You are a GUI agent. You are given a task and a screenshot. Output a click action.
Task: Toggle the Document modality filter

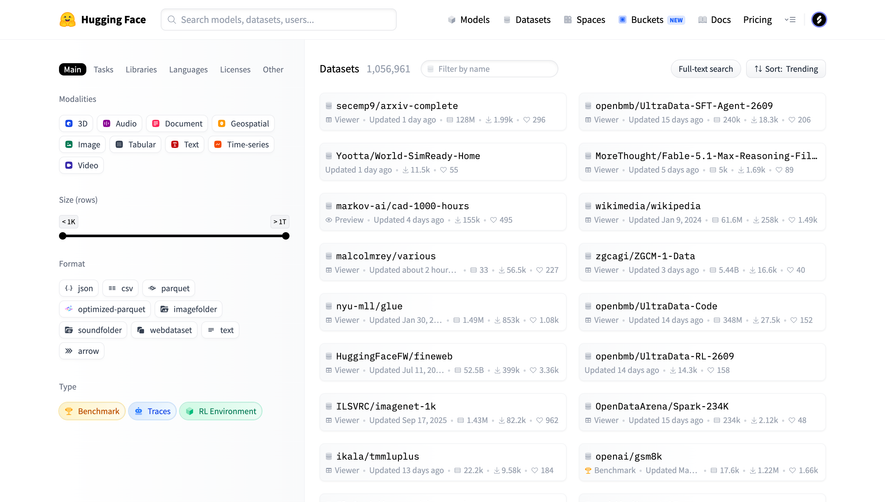click(177, 124)
